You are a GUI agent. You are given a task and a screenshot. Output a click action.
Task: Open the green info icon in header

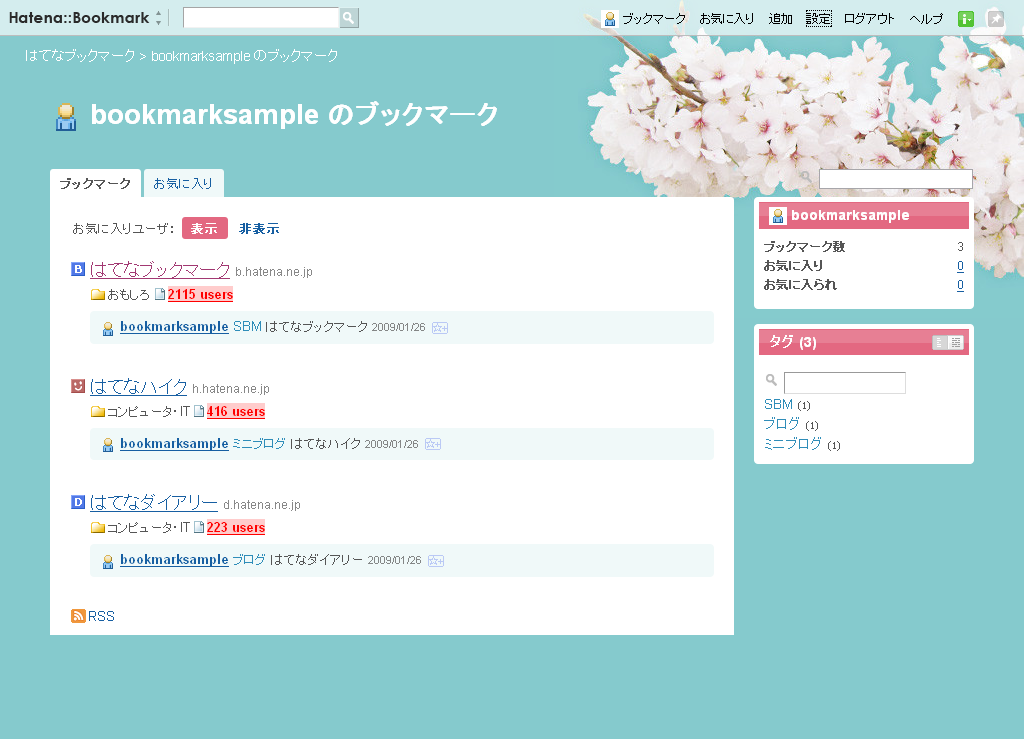click(x=965, y=19)
